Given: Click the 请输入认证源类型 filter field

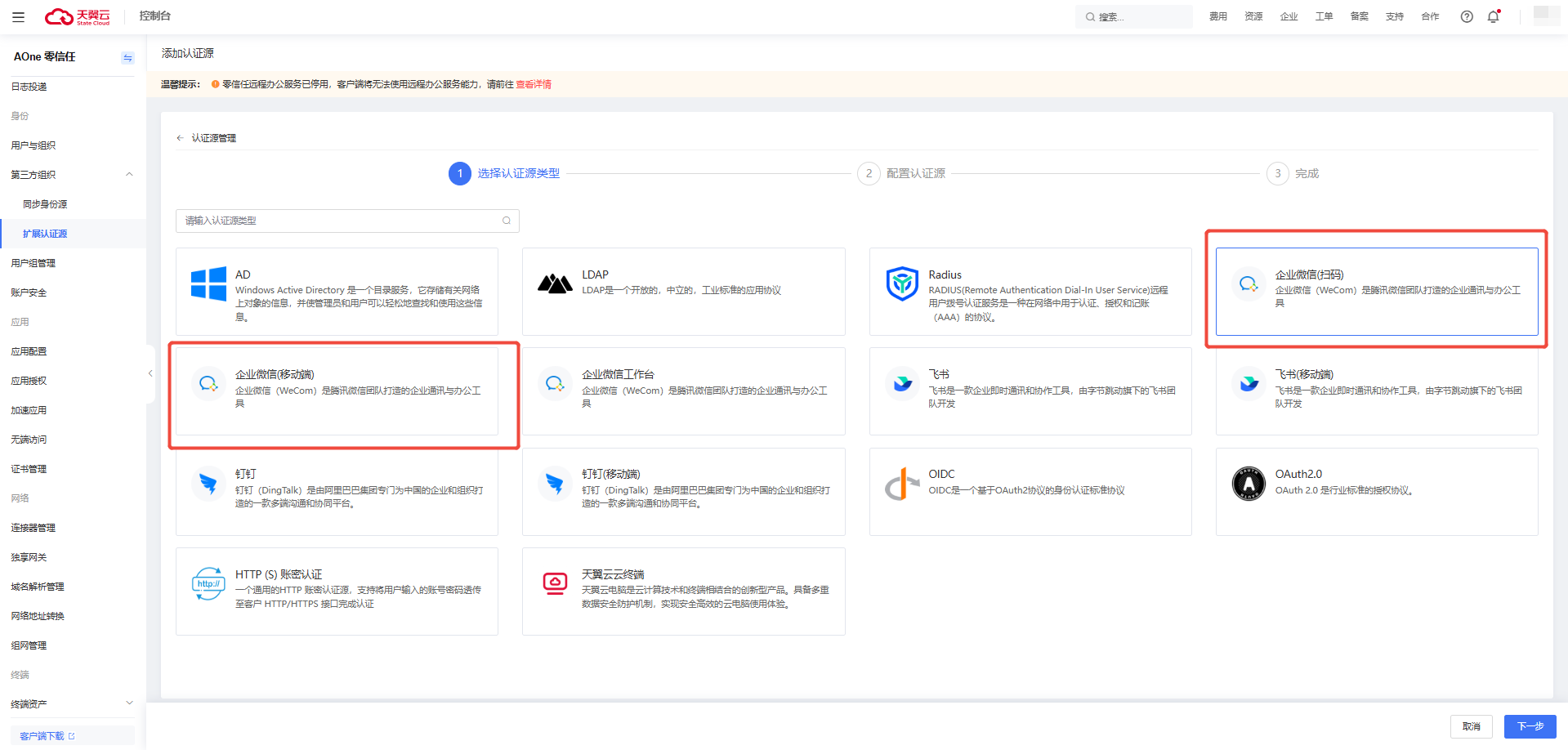Looking at the screenshot, I should click(347, 221).
